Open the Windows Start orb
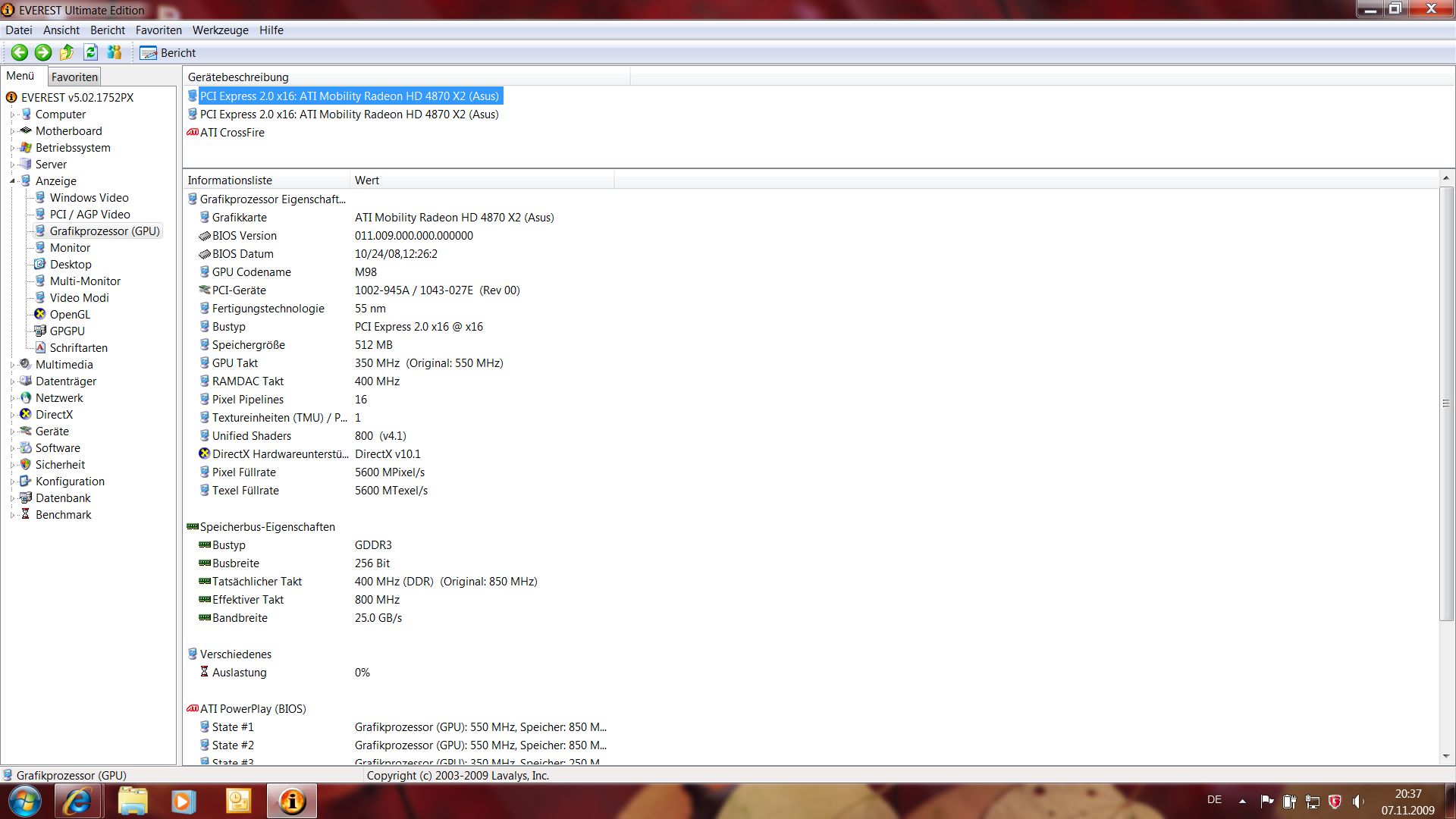Image resolution: width=1456 pixels, height=819 pixels. pyautogui.click(x=24, y=802)
